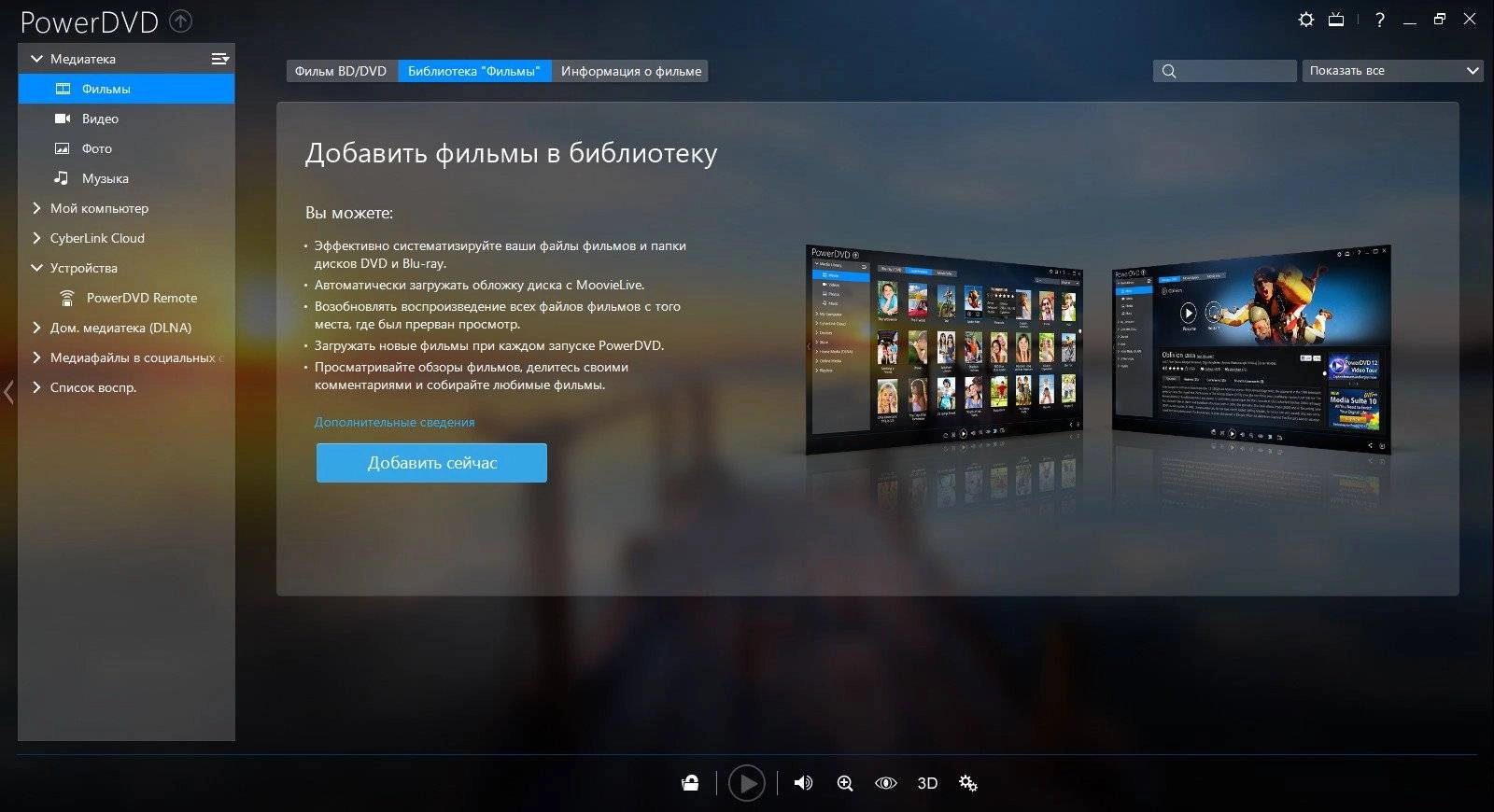Select Фото in the sidebar
This screenshot has height=812, width=1494.
click(126, 148)
